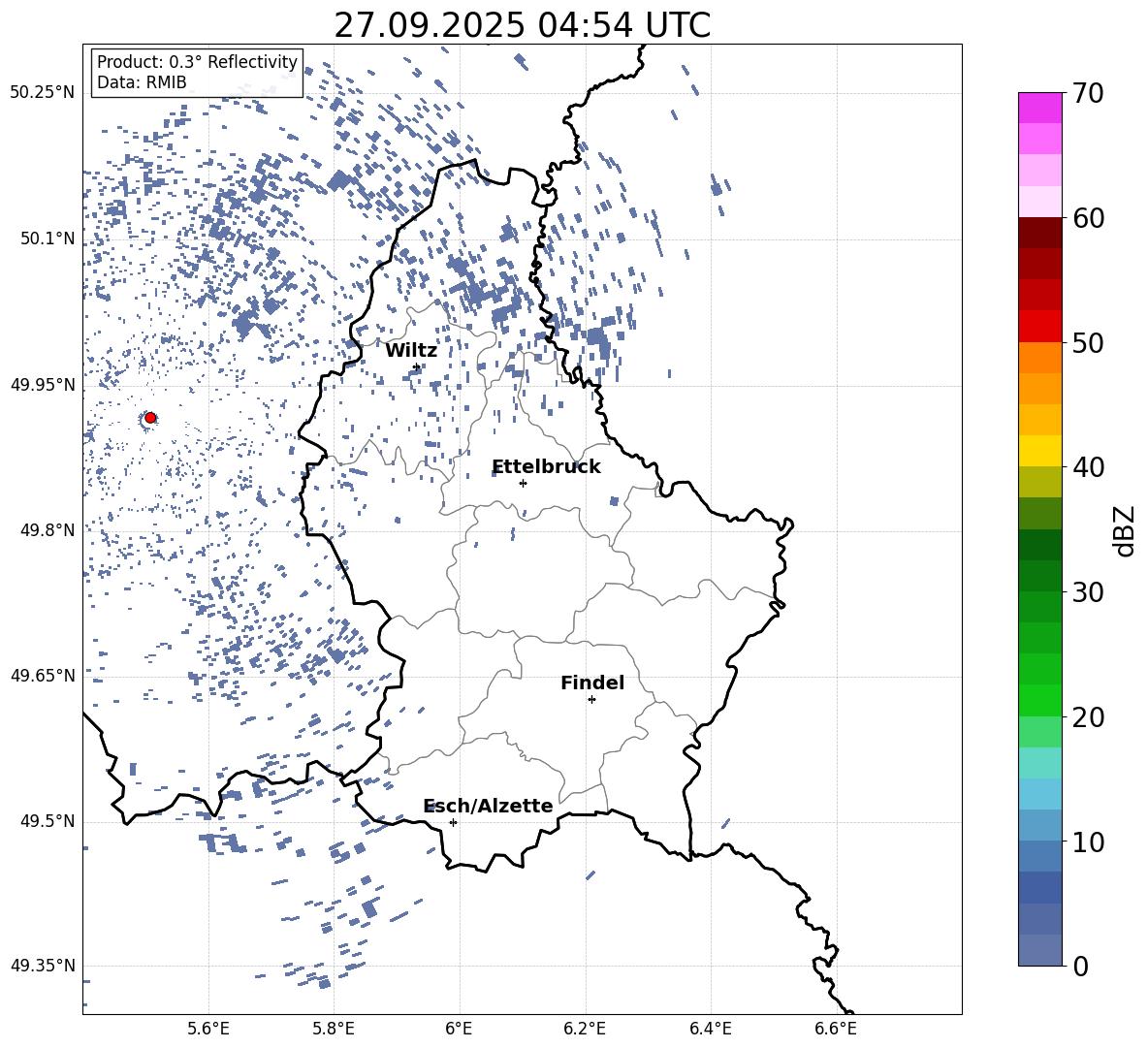Click the 30 colorbar tick label
Screen dimensions: 1148x1048
(1088, 592)
